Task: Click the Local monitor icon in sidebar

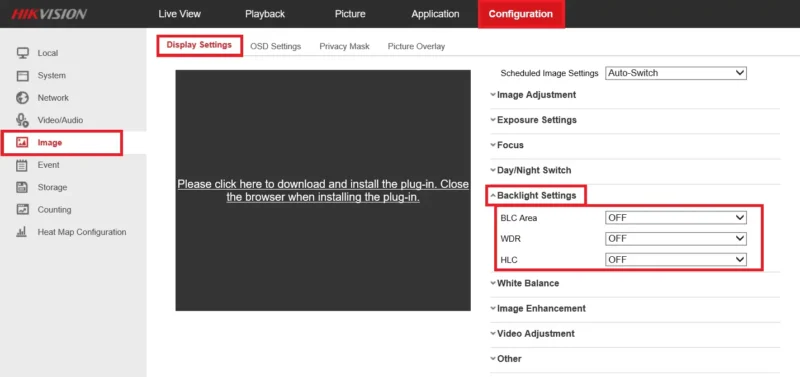Action: (x=22, y=53)
